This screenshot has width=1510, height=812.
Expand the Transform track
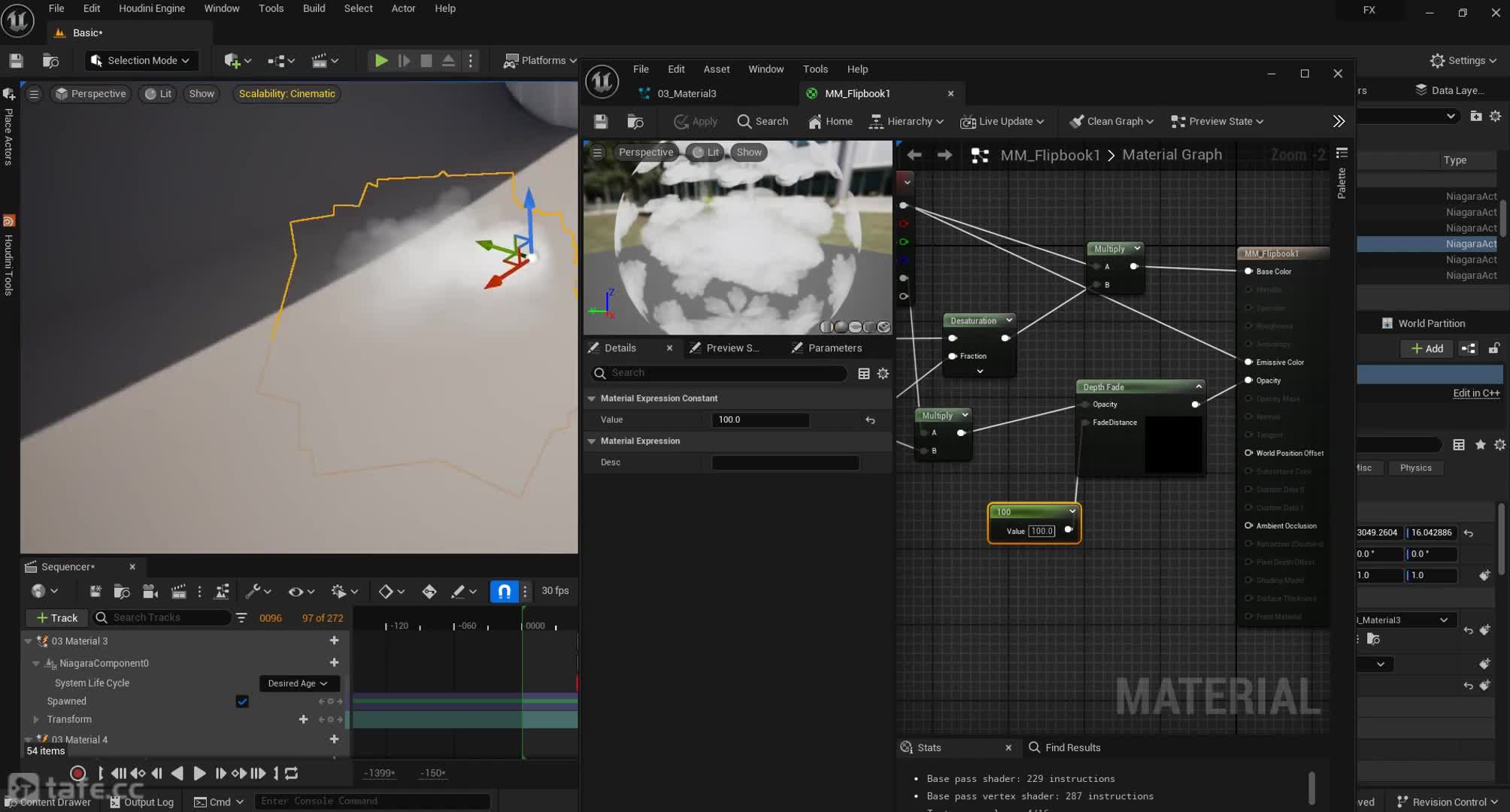tap(35, 720)
